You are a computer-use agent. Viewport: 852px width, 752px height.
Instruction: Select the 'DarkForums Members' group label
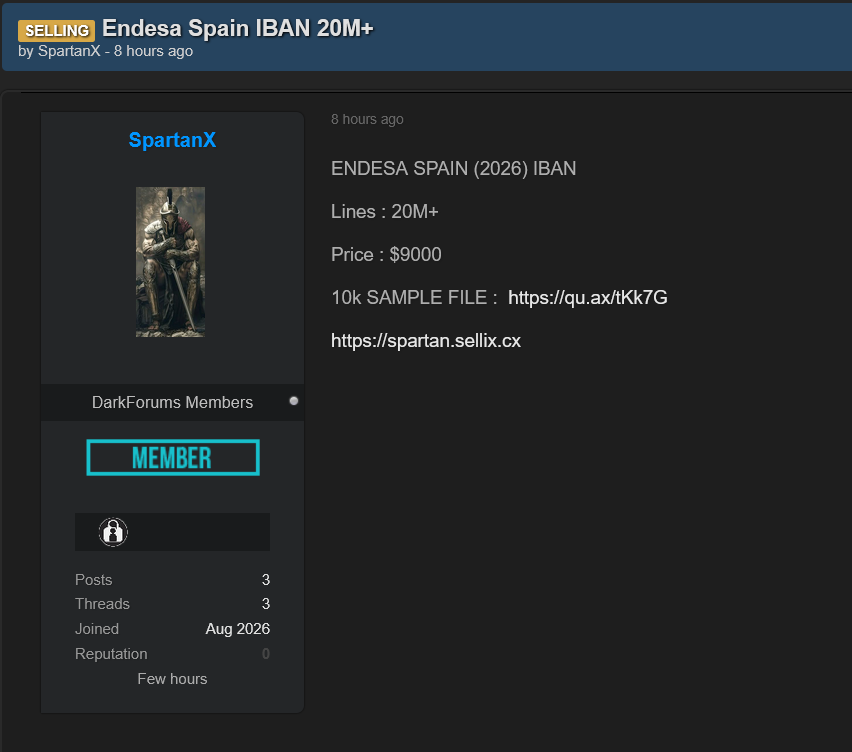tap(172, 402)
